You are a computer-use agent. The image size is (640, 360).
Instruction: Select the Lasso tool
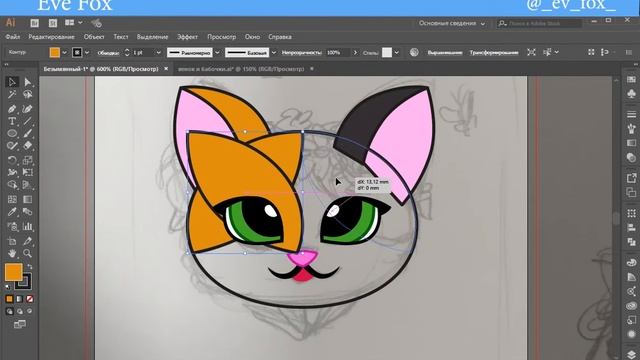[27, 95]
